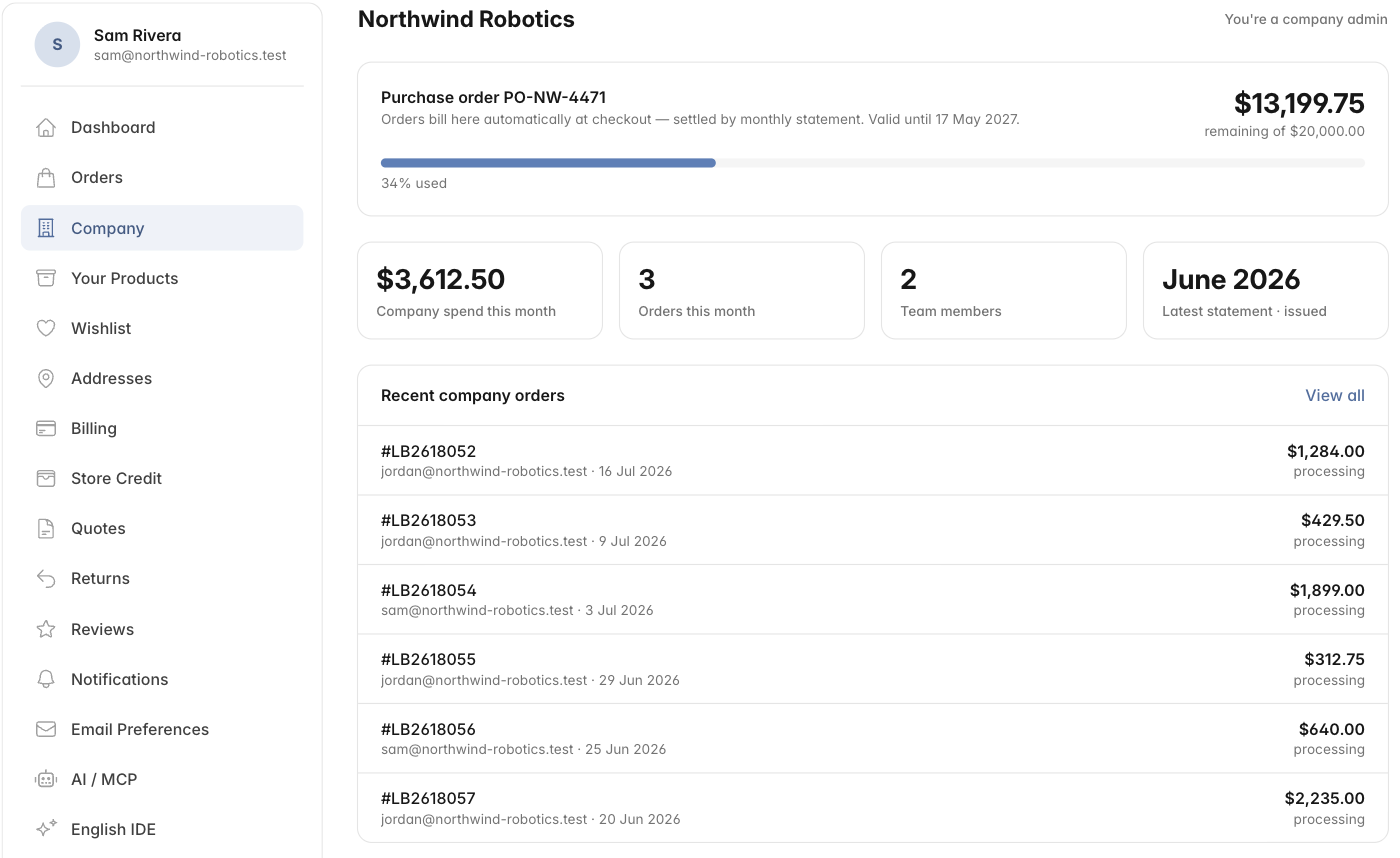Click the 34% used label
This screenshot has height=858, width=1400.
pos(414,183)
